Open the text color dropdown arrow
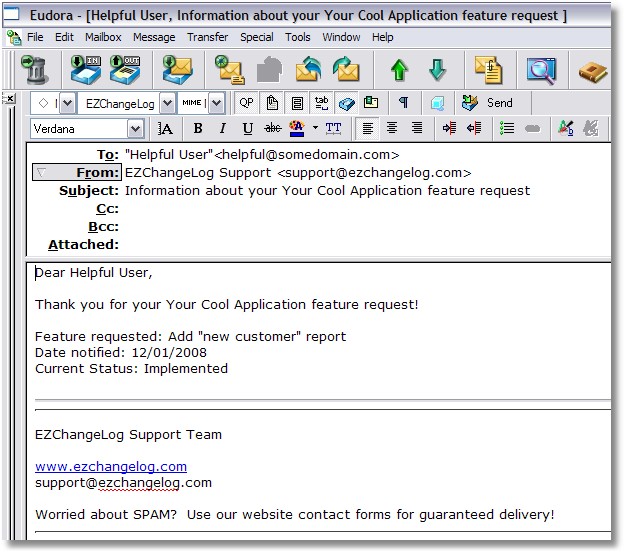The image size is (625, 554). 315,128
